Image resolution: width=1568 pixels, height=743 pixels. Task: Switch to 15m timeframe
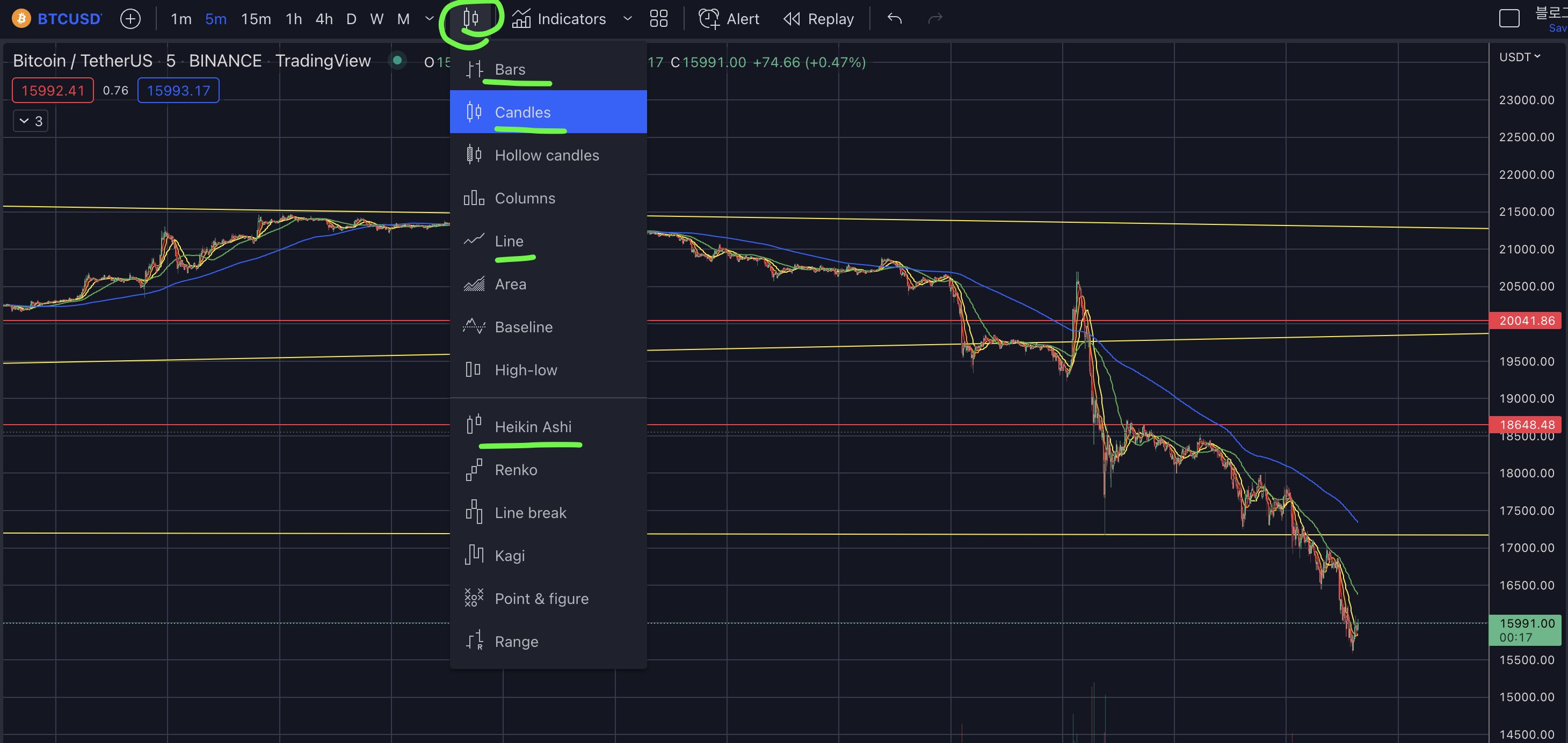[256, 19]
